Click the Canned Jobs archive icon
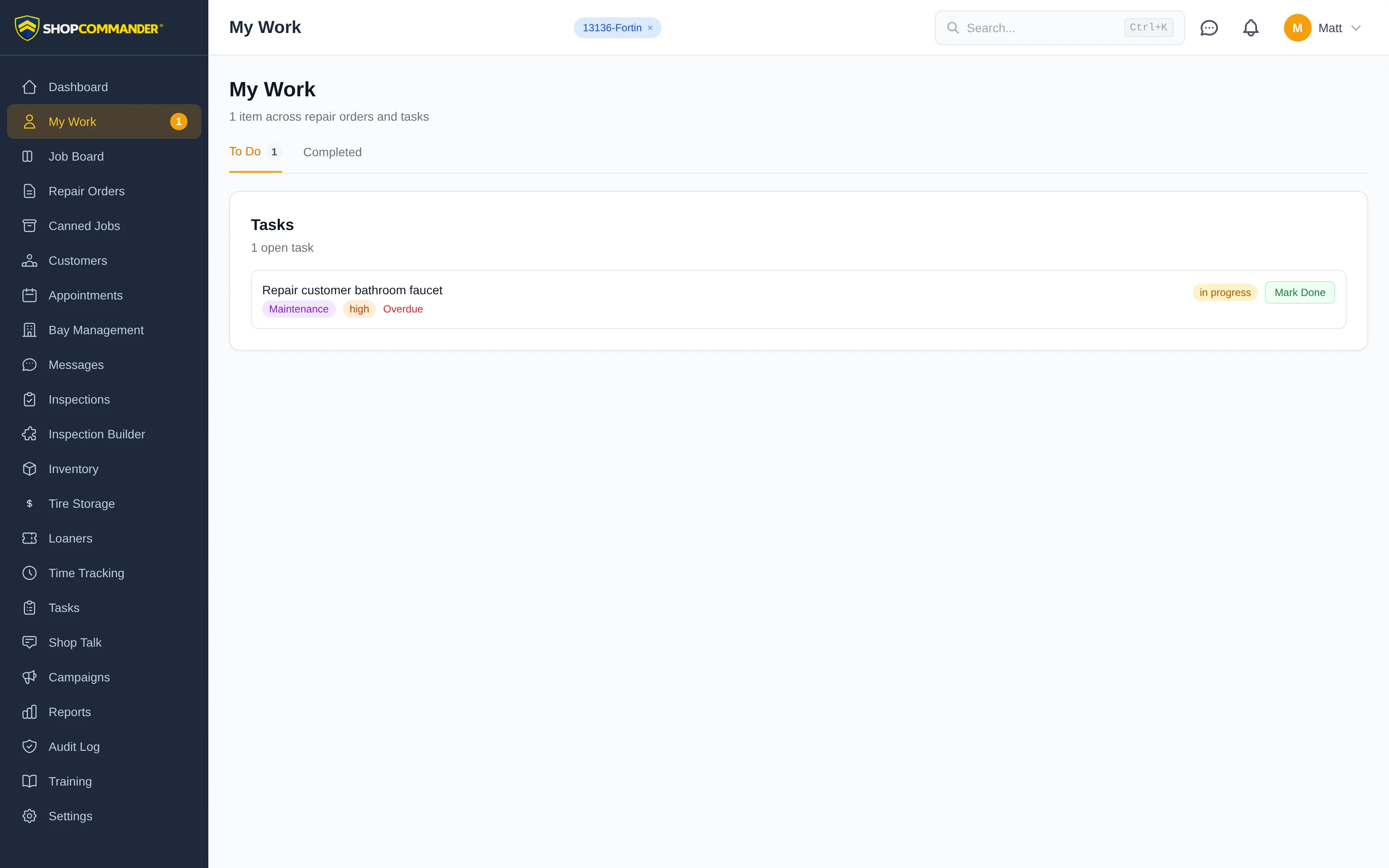 pyautogui.click(x=29, y=226)
